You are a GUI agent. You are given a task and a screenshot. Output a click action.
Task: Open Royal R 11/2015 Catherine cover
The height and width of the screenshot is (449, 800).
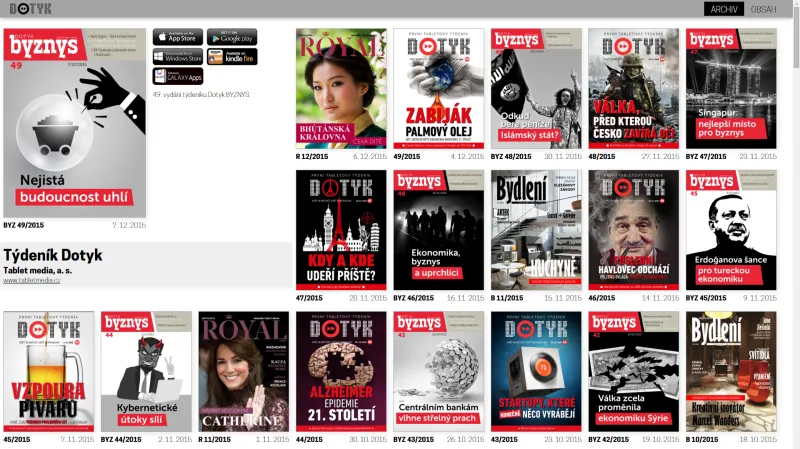click(243, 371)
